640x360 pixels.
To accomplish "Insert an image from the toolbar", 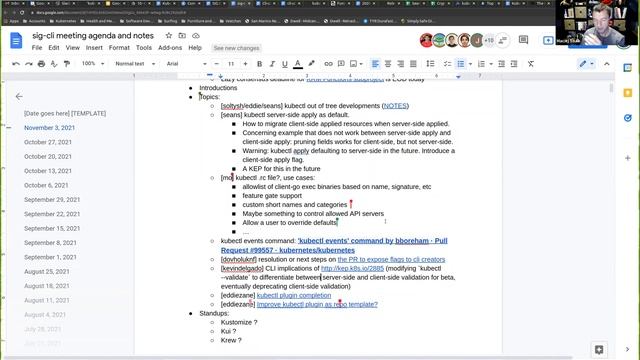I will tap(353, 64).
